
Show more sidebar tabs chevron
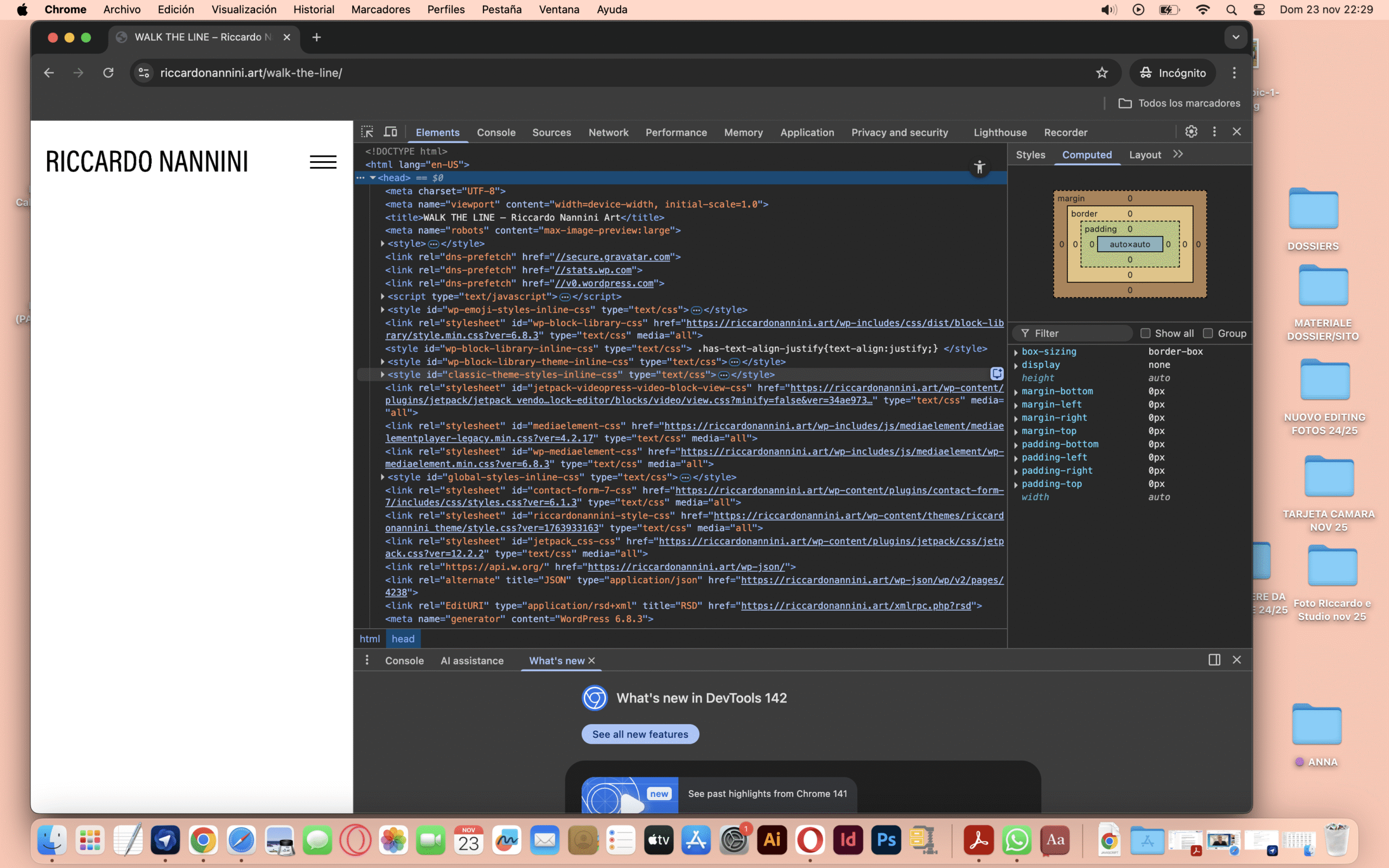pos(1178,155)
